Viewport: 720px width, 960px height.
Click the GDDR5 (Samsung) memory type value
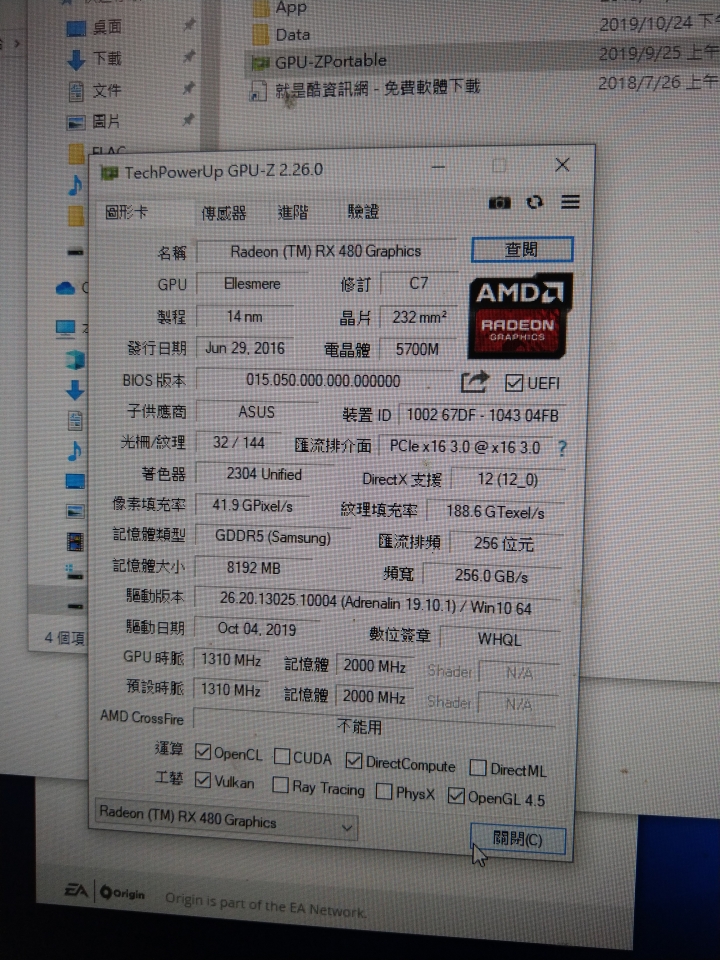click(x=272, y=537)
